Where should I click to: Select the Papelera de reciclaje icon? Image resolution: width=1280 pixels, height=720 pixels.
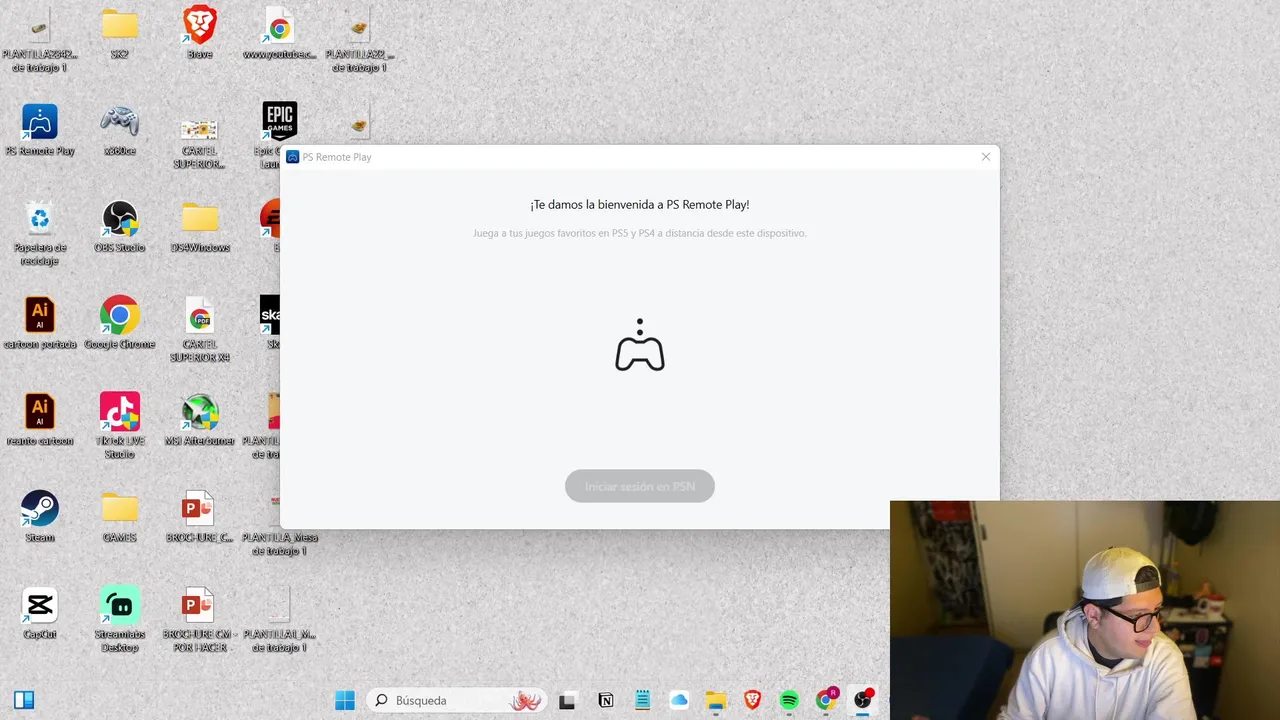click(x=40, y=233)
